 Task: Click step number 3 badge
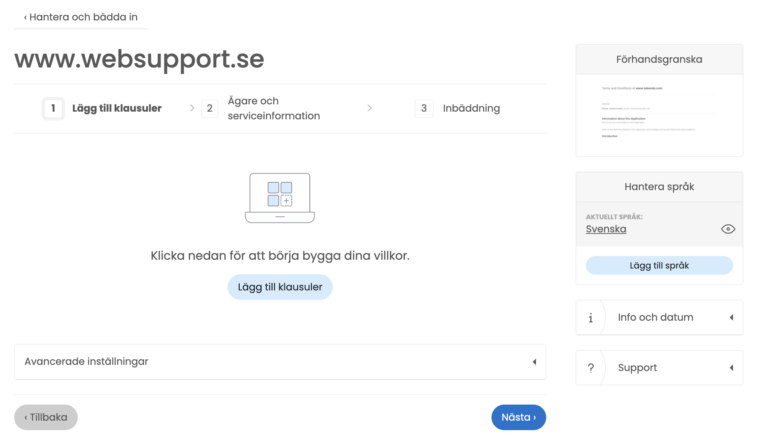(x=424, y=109)
